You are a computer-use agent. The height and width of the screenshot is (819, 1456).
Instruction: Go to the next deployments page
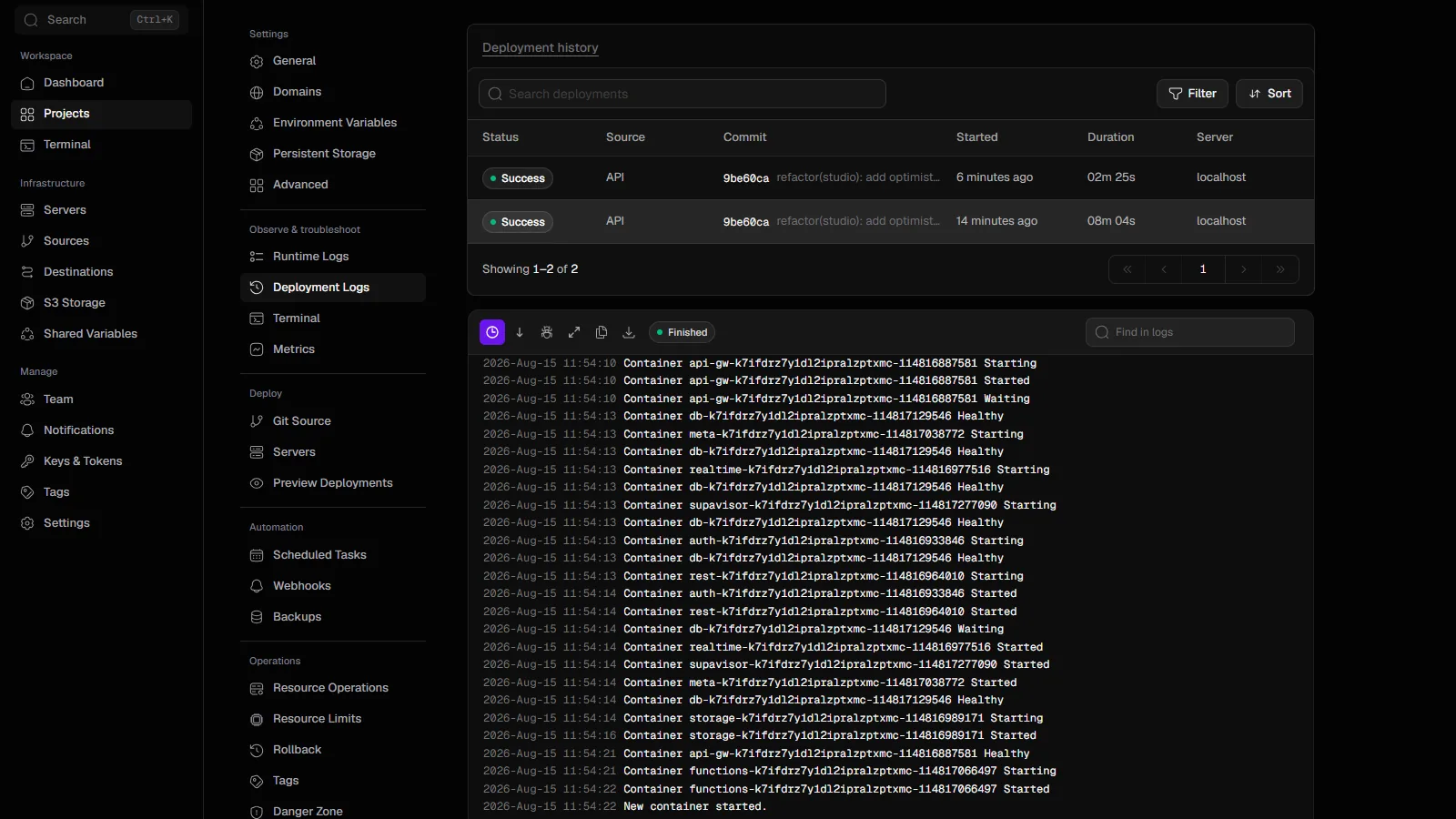[x=1244, y=269]
